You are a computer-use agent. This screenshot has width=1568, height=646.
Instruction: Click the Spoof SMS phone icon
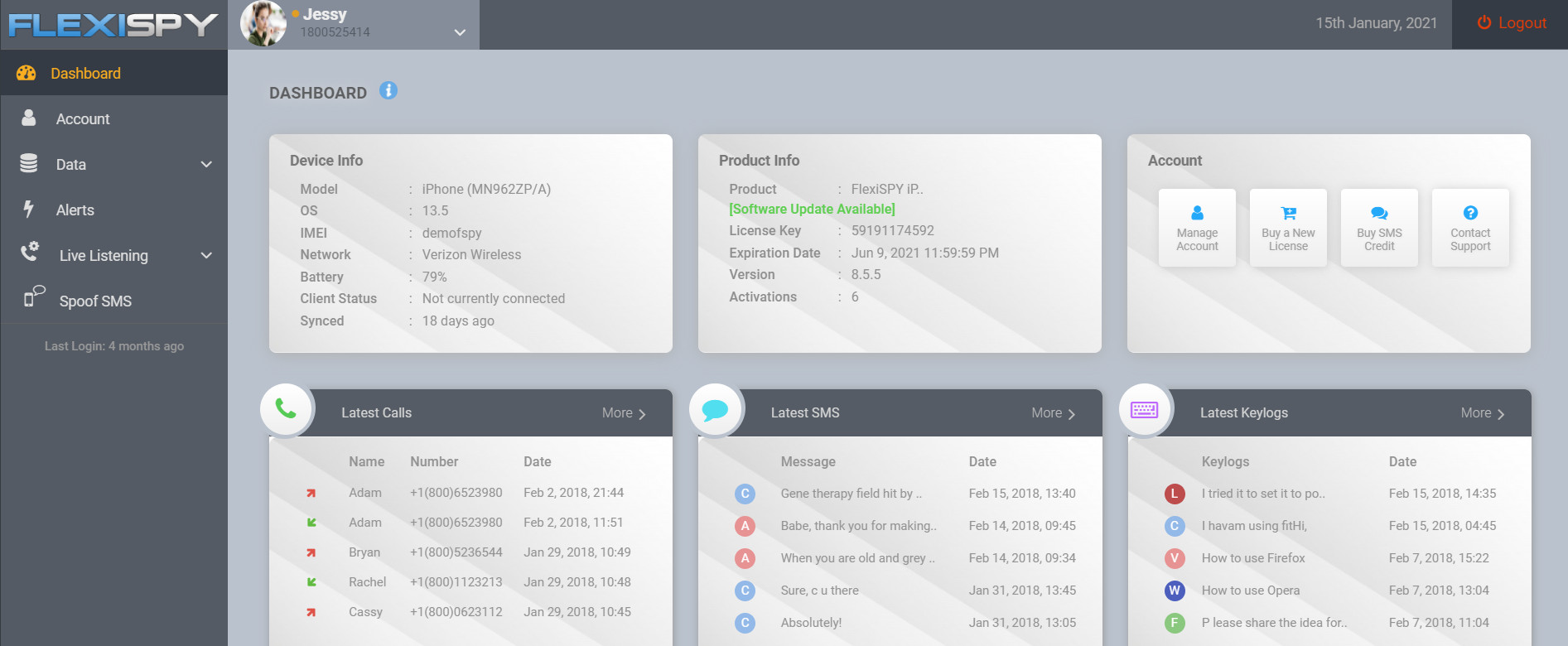click(x=34, y=296)
